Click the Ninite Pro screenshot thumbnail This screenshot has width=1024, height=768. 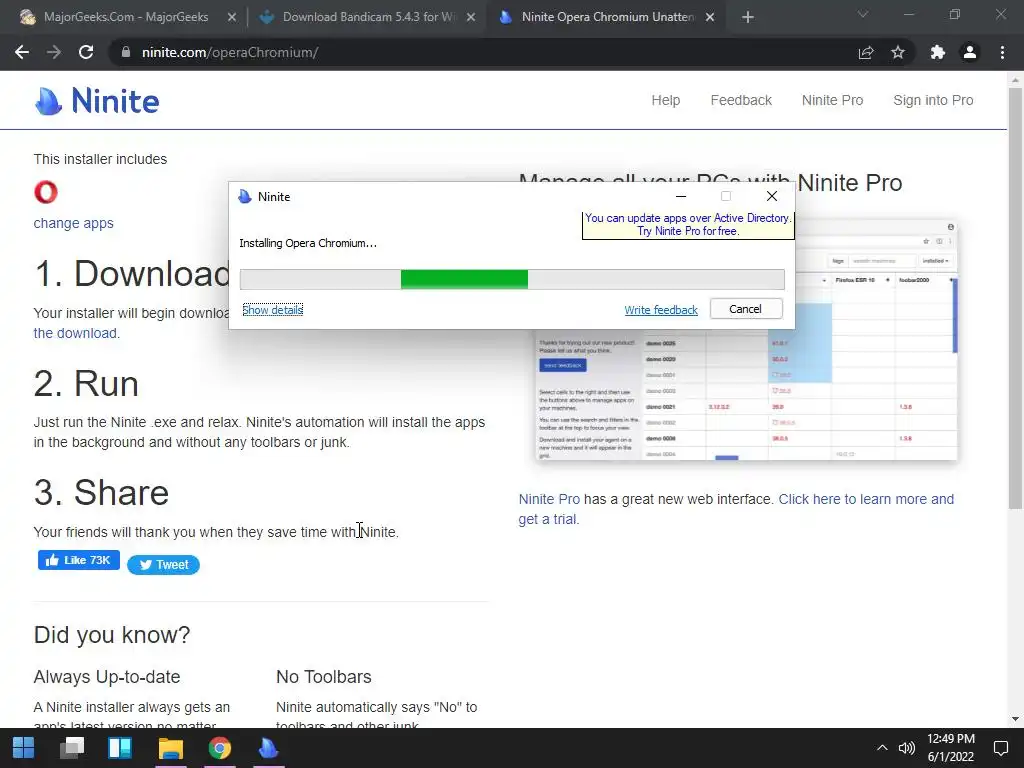tap(746, 340)
